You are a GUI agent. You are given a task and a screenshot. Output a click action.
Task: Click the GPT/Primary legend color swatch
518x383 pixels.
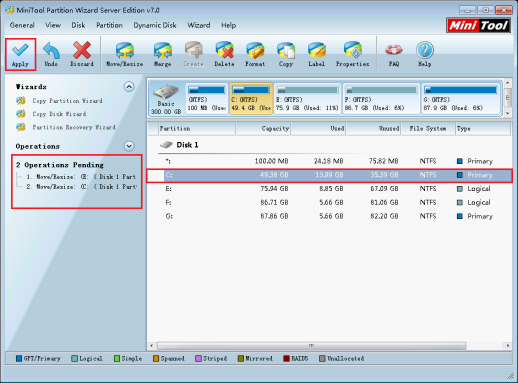[19, 359]
